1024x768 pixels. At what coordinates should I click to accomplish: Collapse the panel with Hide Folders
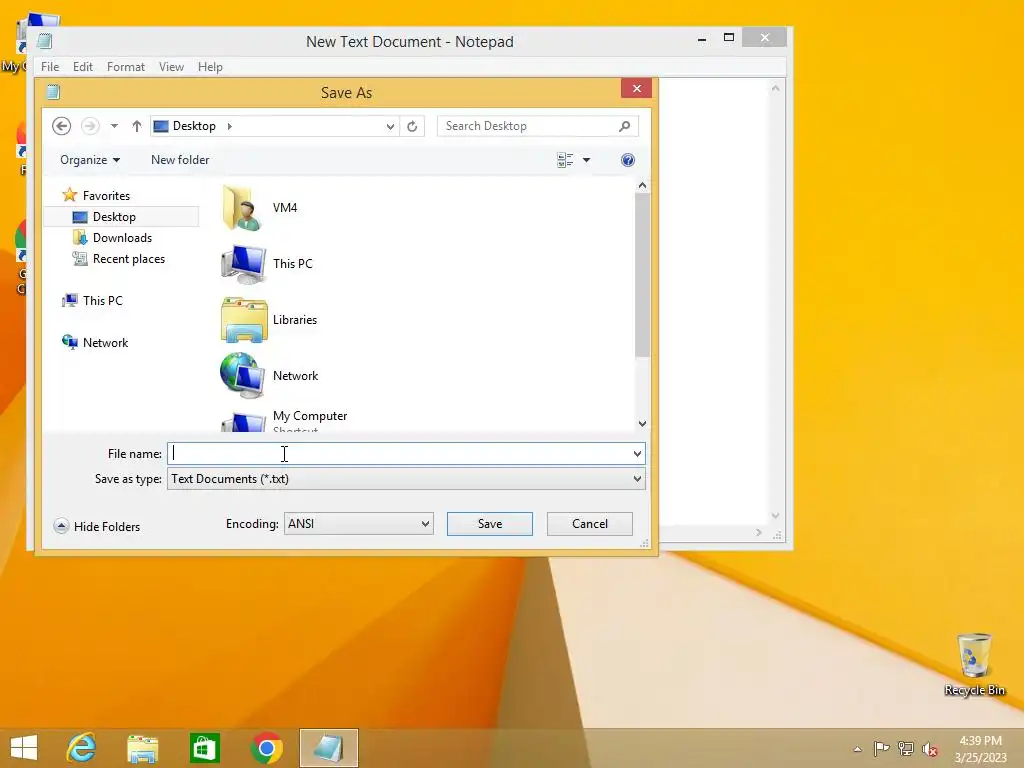pyautogui.click(x=97, y=526)
